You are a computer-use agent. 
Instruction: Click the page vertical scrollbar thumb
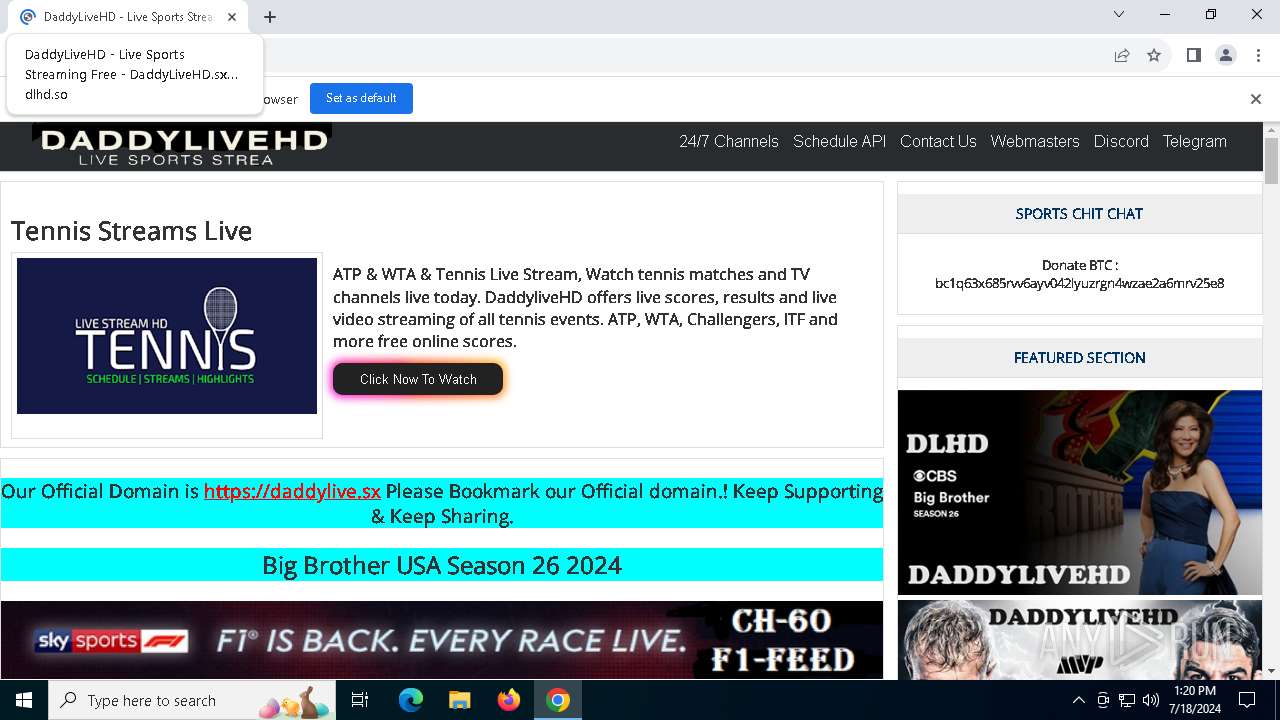pos(1271,161)
